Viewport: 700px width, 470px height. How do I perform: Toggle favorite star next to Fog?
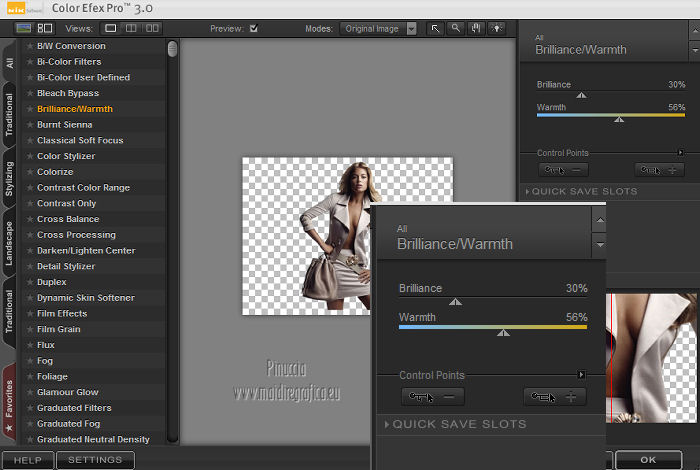[30, 361]
